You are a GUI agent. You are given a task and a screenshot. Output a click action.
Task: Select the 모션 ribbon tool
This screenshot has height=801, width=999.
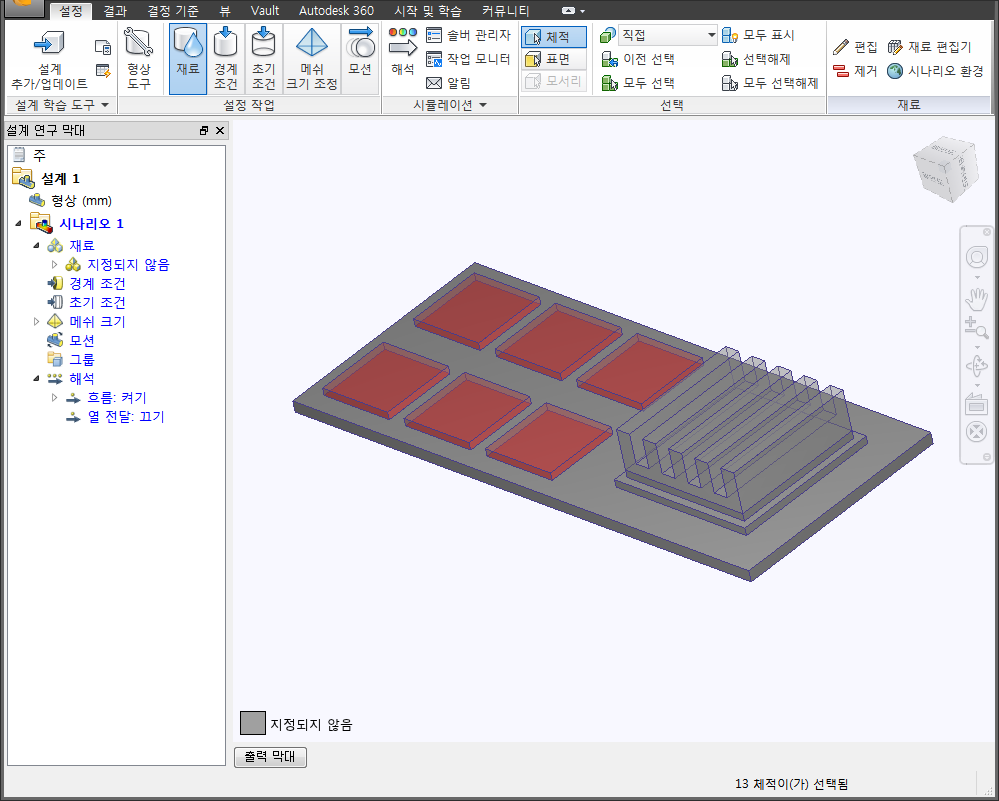360,59
